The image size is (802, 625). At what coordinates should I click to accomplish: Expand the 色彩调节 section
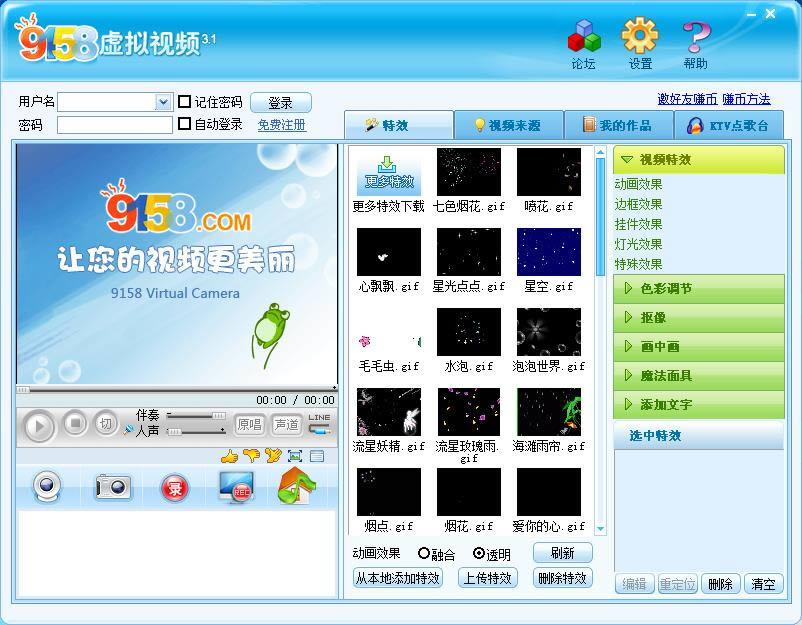[698, 289]
